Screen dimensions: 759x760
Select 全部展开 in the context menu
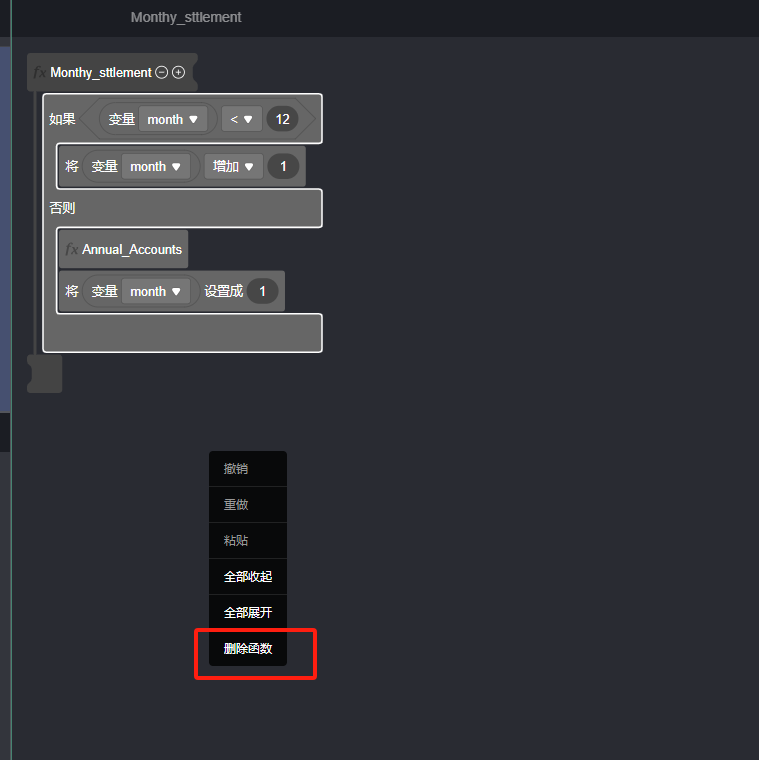248,613
